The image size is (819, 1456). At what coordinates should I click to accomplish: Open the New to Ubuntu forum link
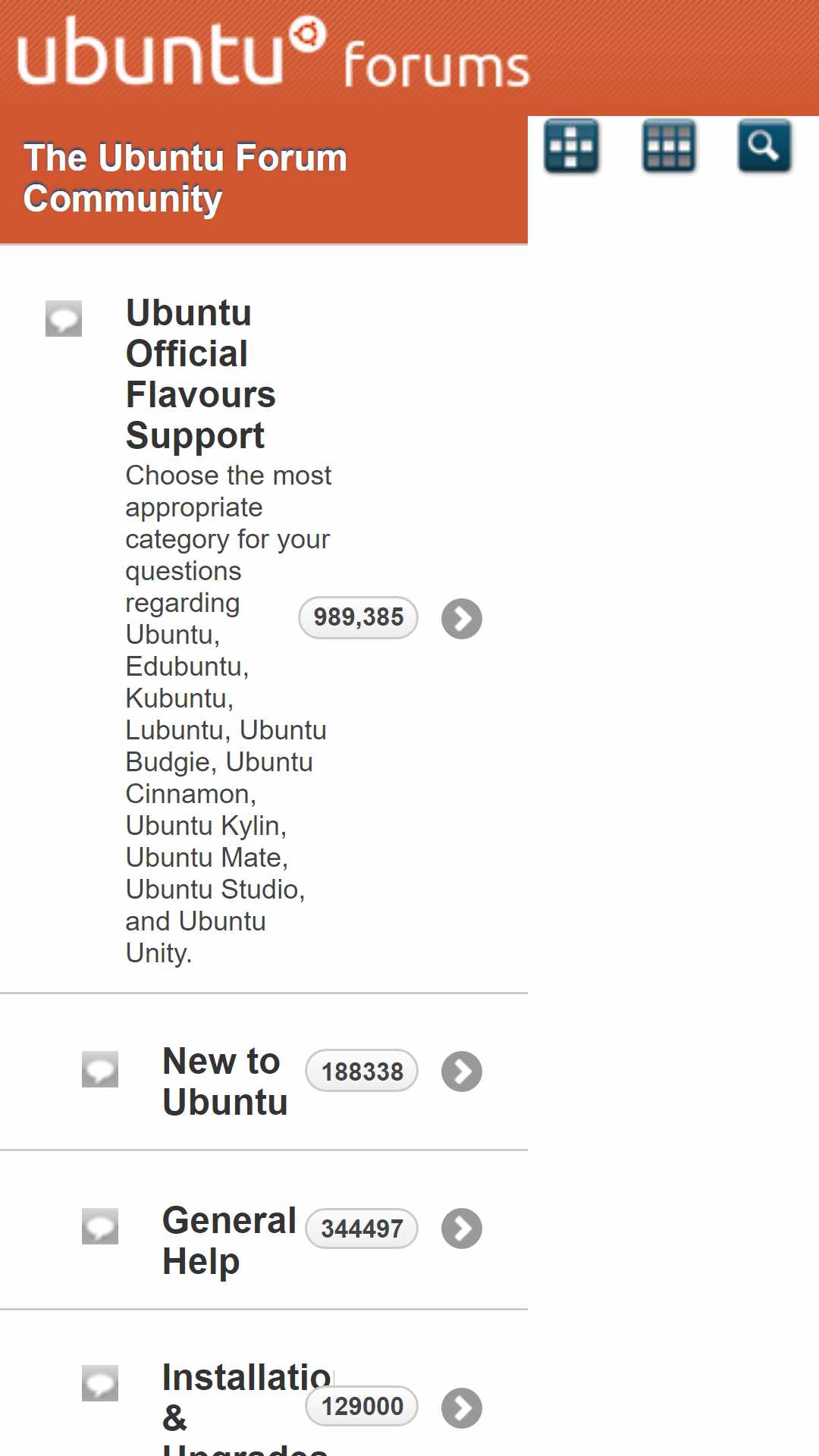tap(225, 1082)
